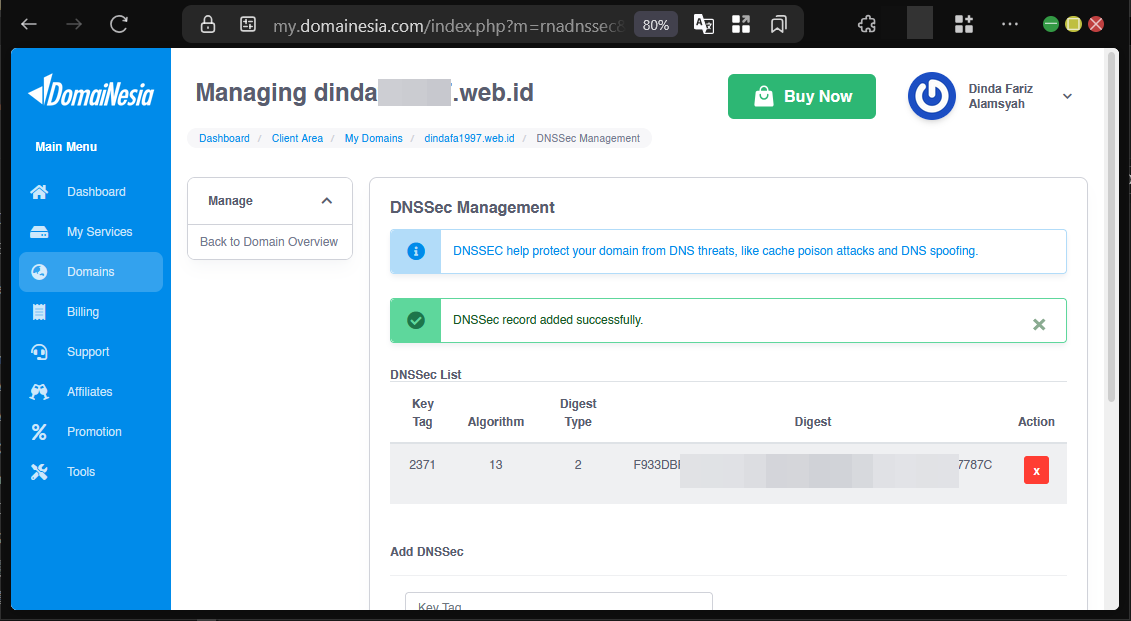
Task: Click the Promotion percent icon
Action: coord(39,432)
